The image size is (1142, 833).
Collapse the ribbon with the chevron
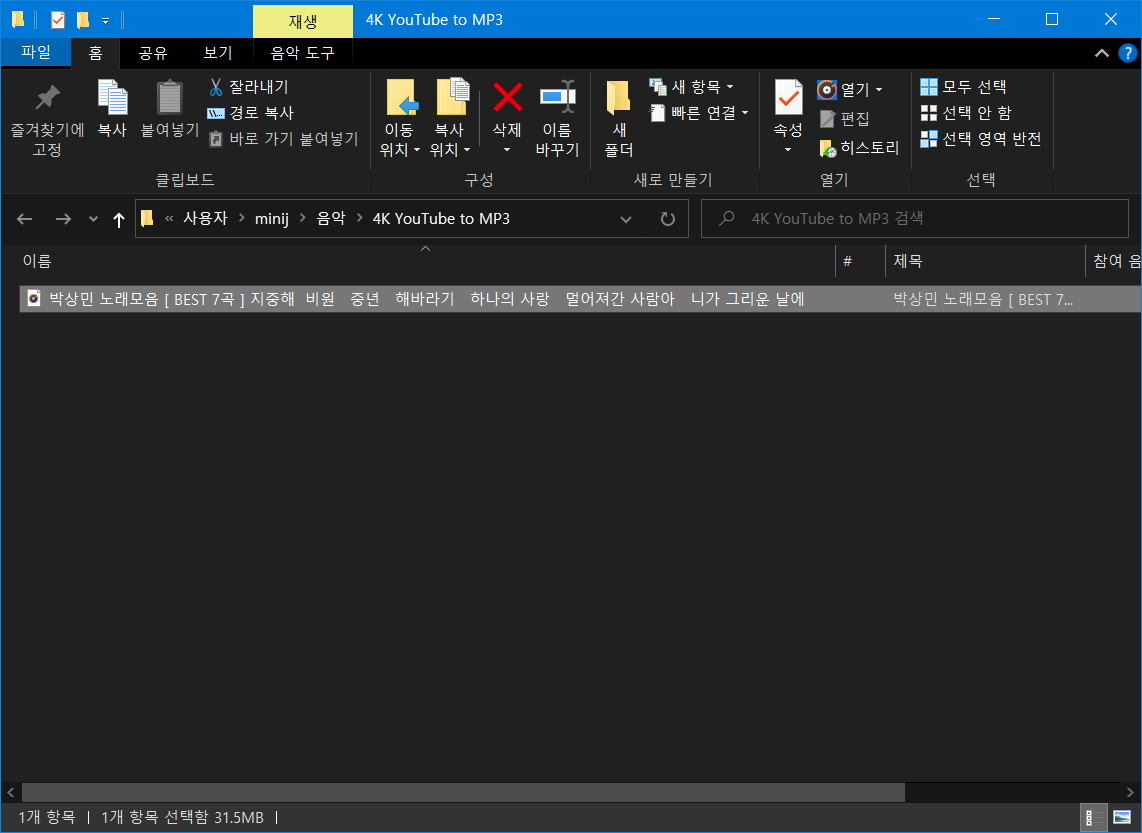coord(1102,53)
